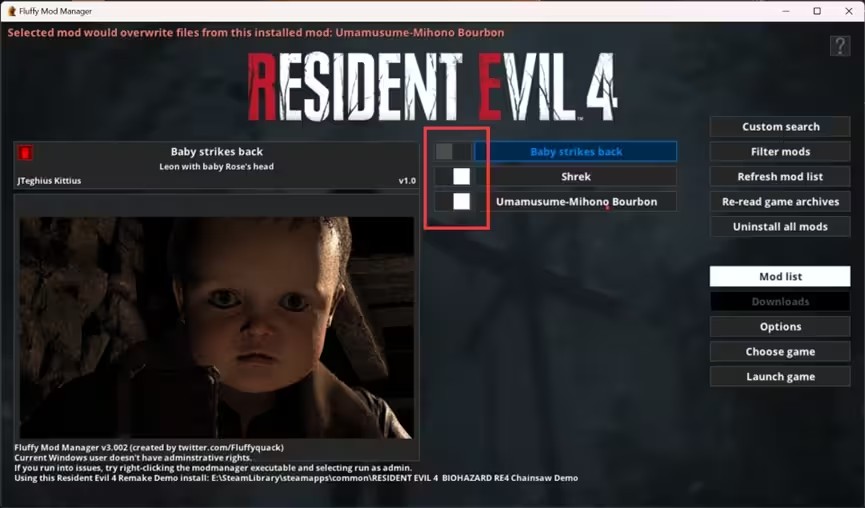
Task: Click Launch game
Action: (x=780, y=377)
